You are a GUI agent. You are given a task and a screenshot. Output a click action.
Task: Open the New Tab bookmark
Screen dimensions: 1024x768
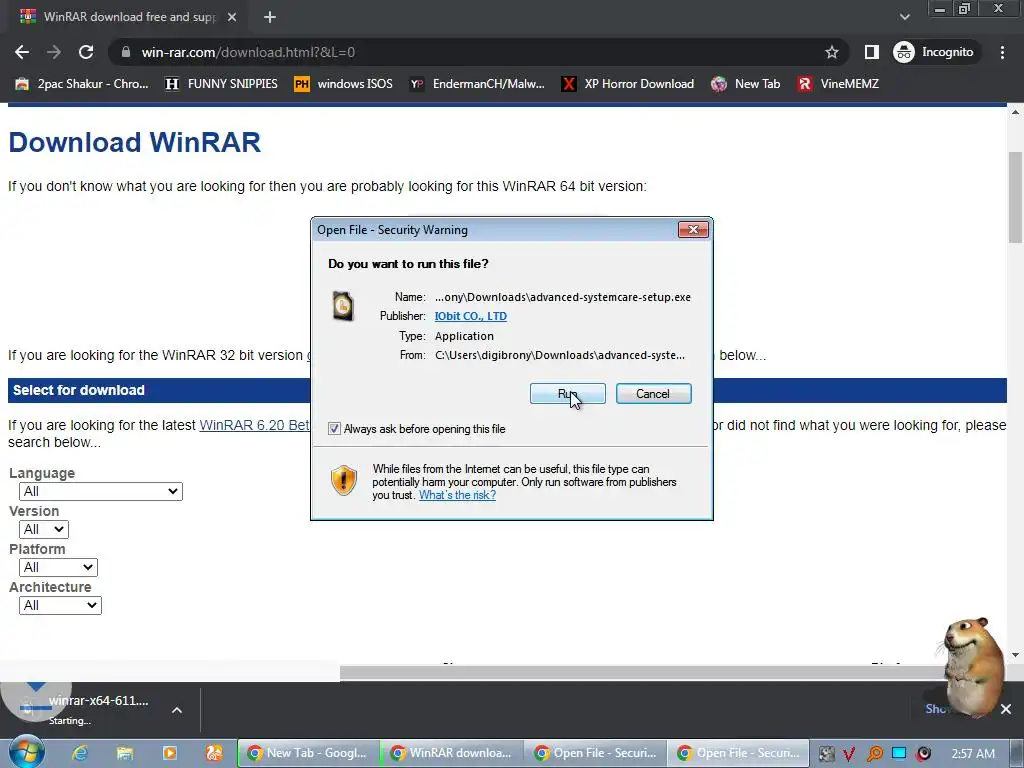tap(746, 84)
